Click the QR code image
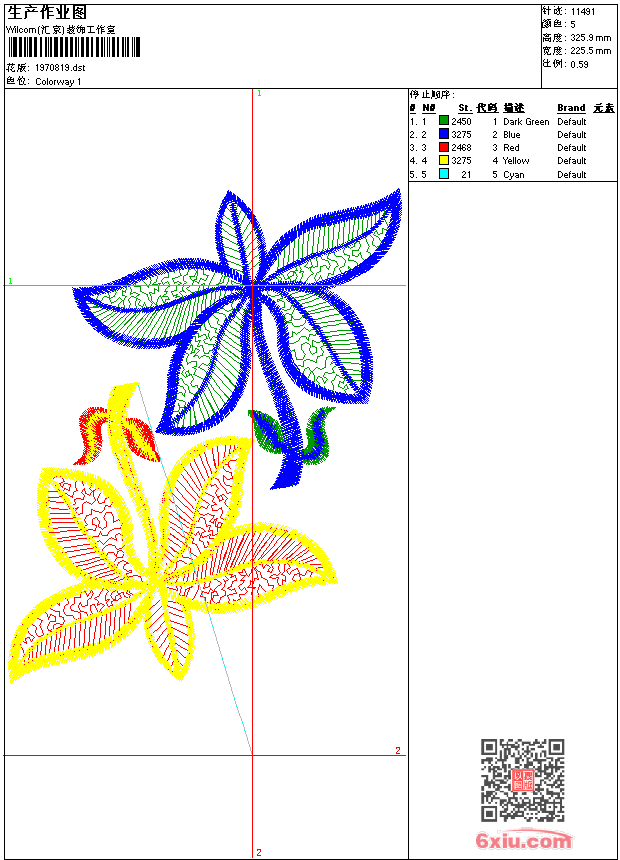The height and width of the screenshot is (860, 620). click(523, 780)
